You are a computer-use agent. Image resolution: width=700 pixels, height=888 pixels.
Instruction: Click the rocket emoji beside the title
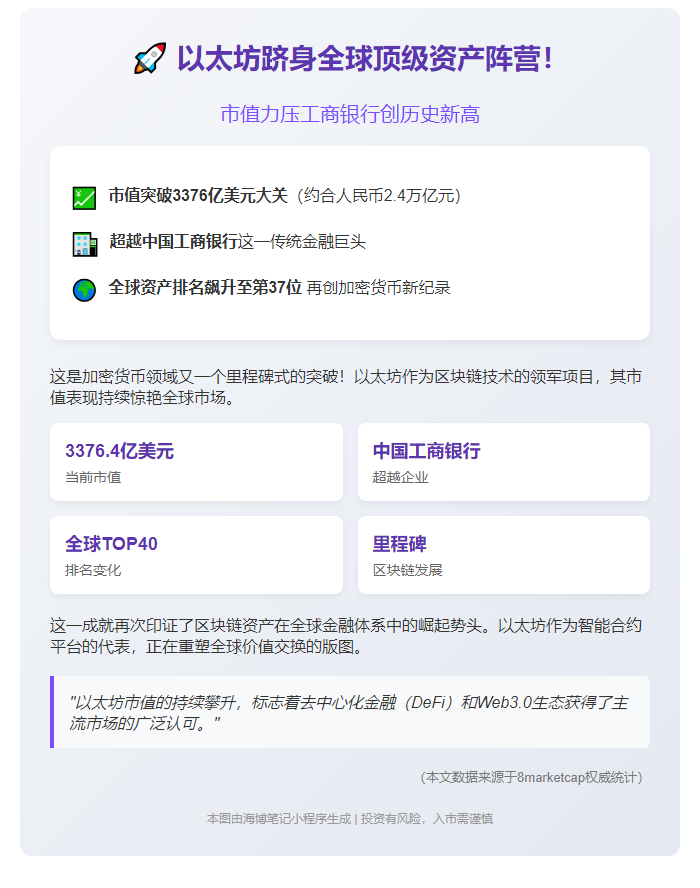150,58
